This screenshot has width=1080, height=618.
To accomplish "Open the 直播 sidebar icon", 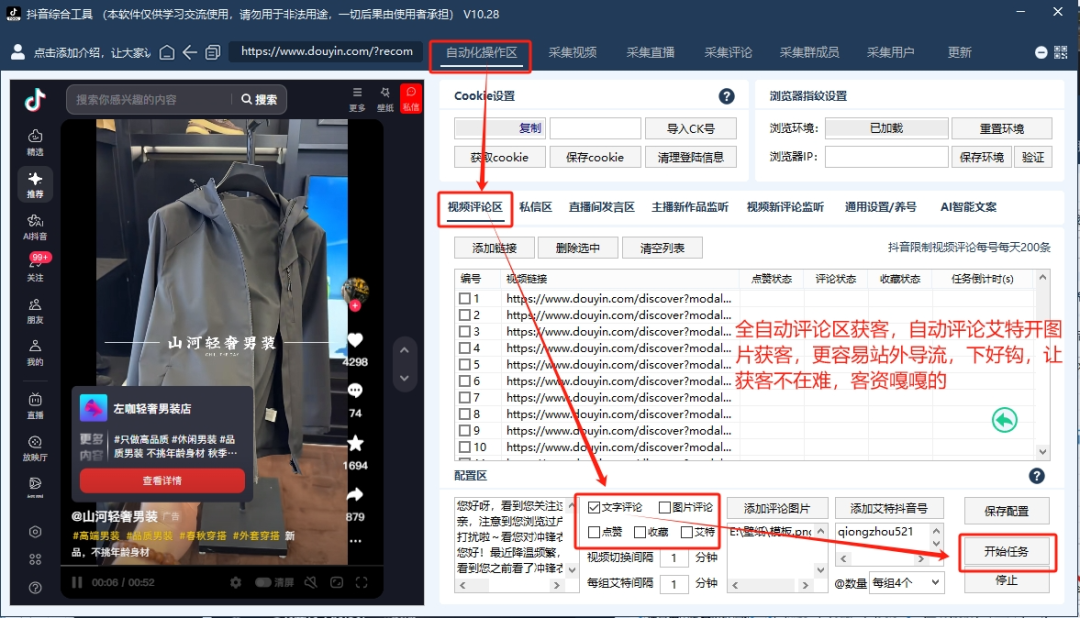I will pyautogui.click(x=35, y=406).
